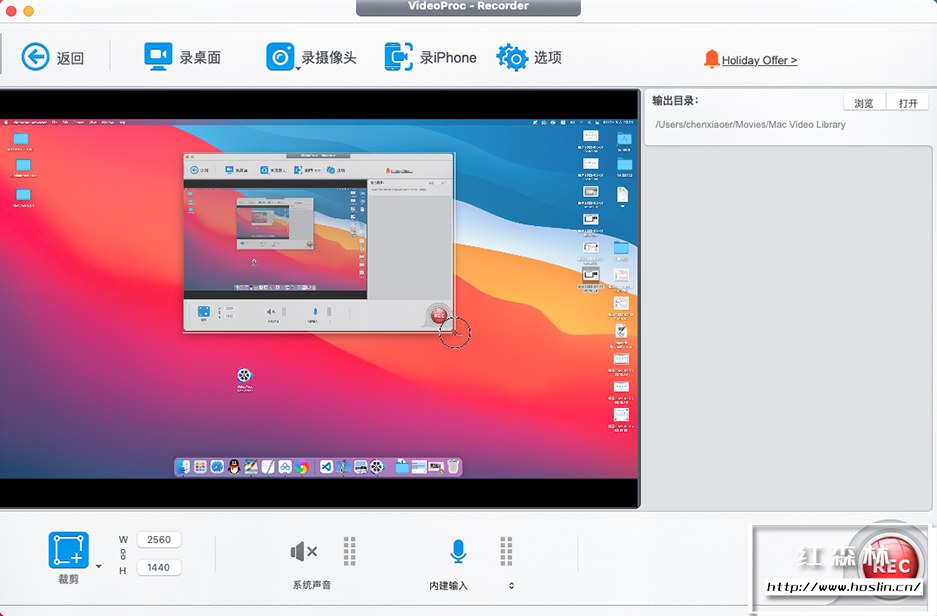Expand the crop preset arrow next to 裁剪
The image size is (937, 616).
[x=99, y=566]
